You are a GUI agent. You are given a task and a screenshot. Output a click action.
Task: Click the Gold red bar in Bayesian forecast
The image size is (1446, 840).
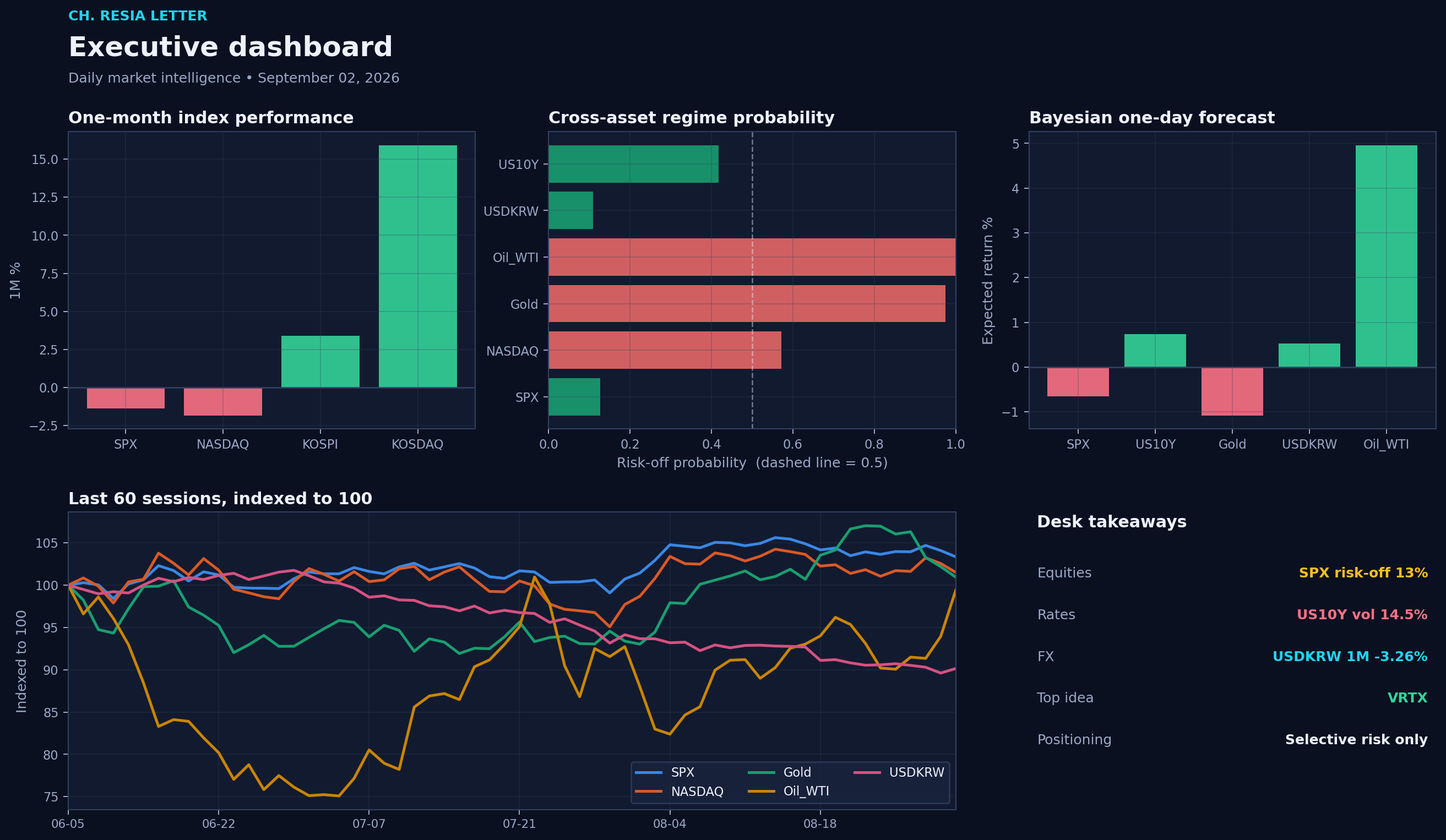click(1232, 391)
